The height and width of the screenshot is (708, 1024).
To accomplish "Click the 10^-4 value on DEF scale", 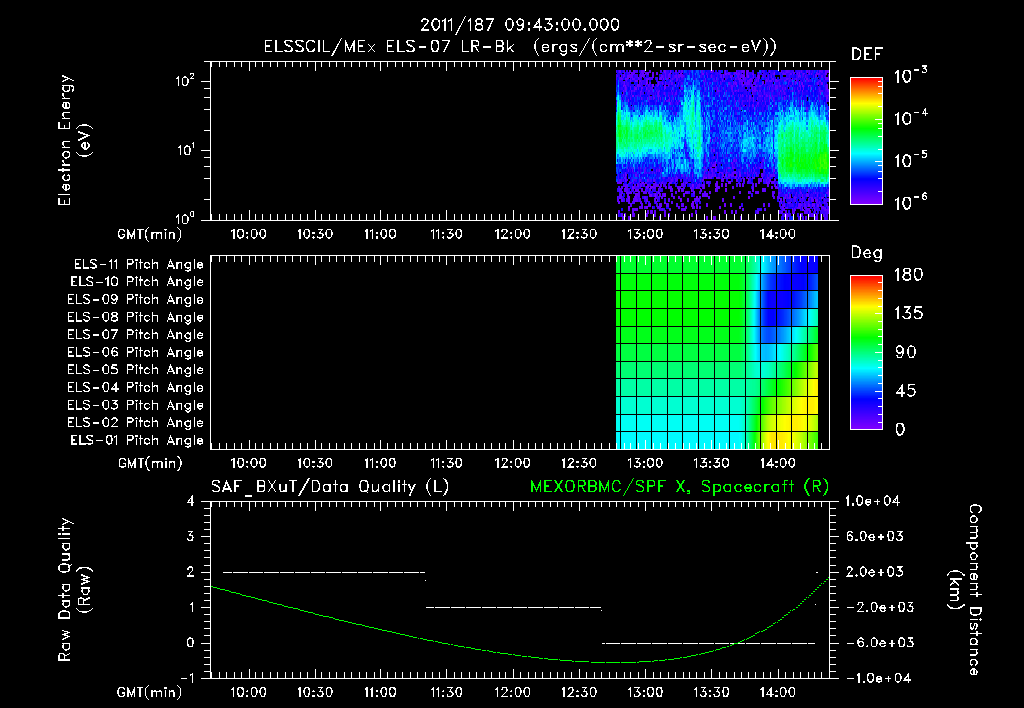I will pyautogui.click(x=910, y=117).
